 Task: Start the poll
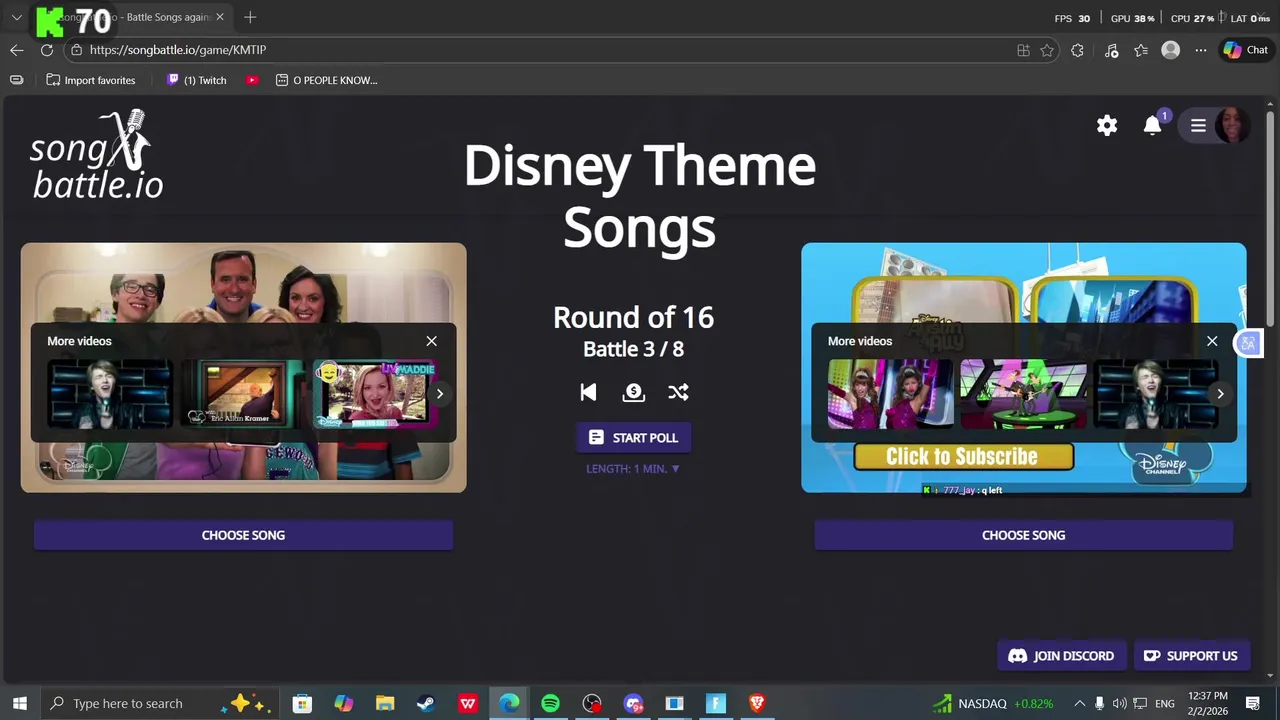tap(633, 438)
